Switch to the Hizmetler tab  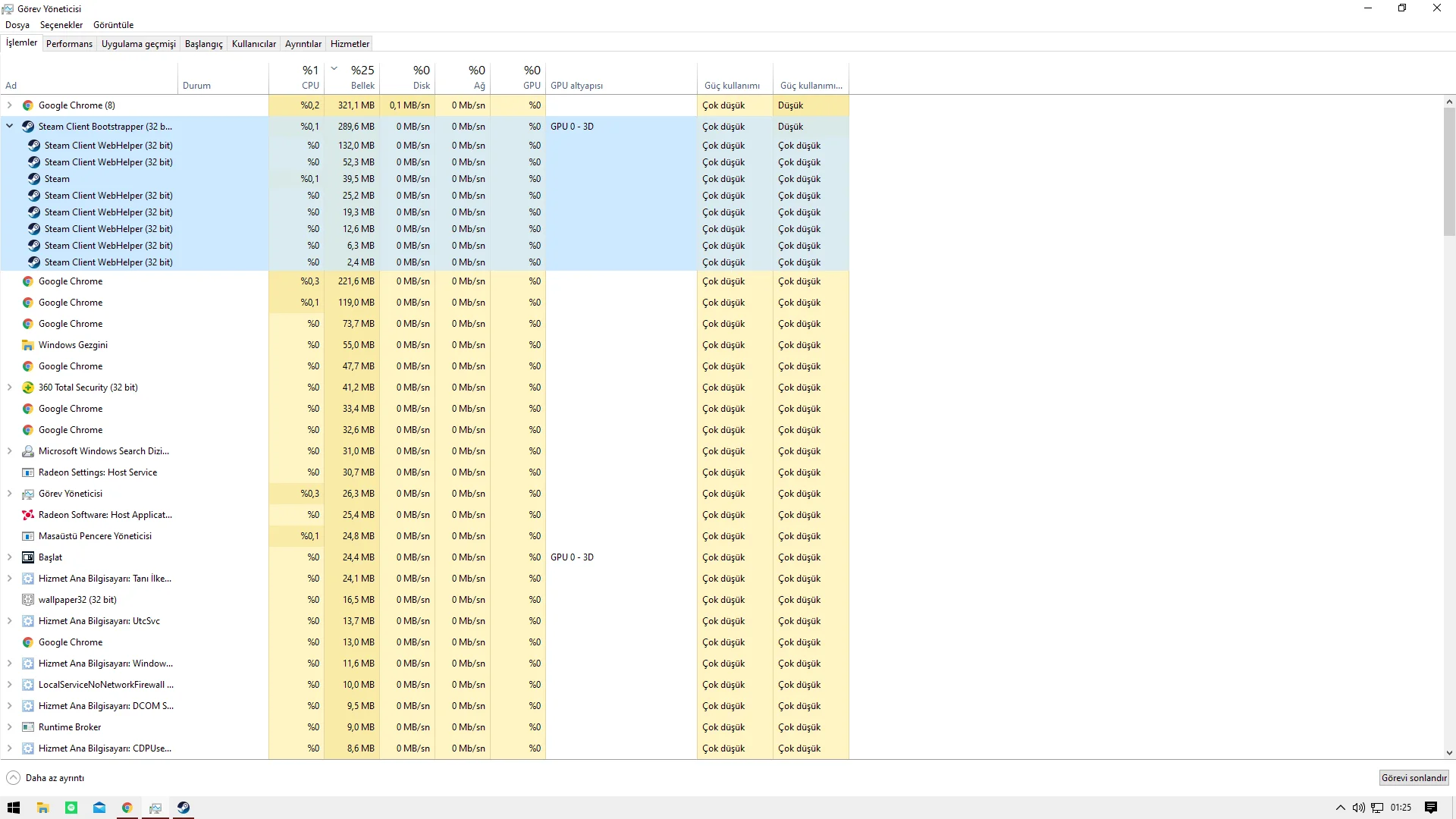click(350, 44)
